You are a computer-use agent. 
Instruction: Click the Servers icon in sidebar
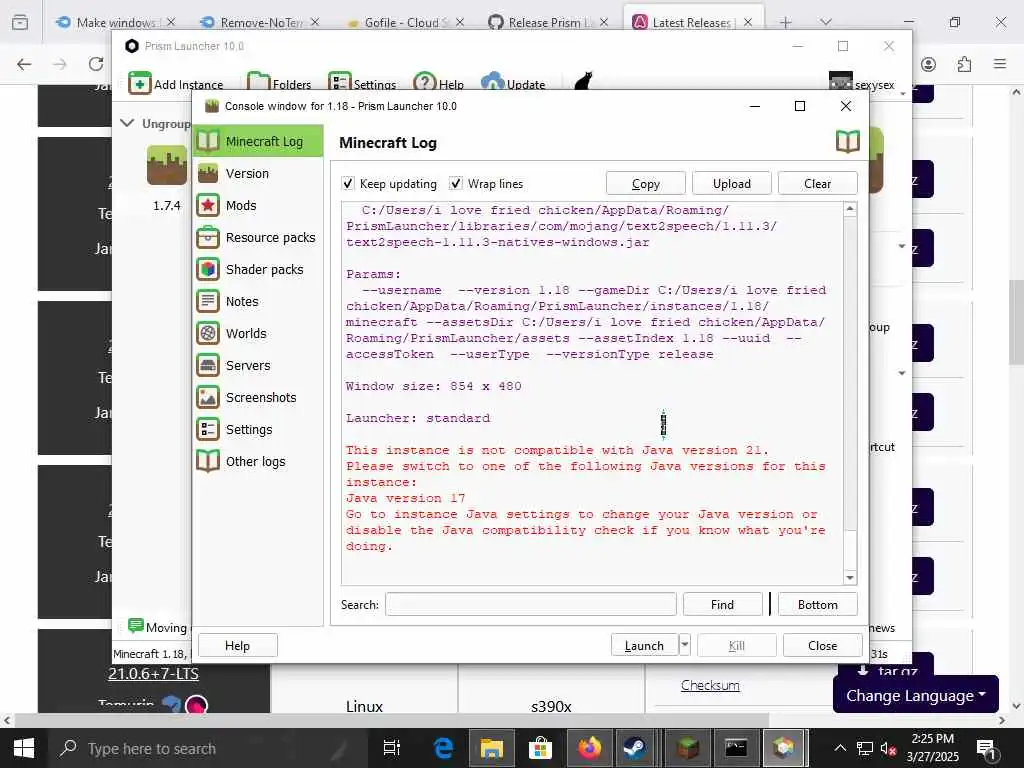[208, 365]
